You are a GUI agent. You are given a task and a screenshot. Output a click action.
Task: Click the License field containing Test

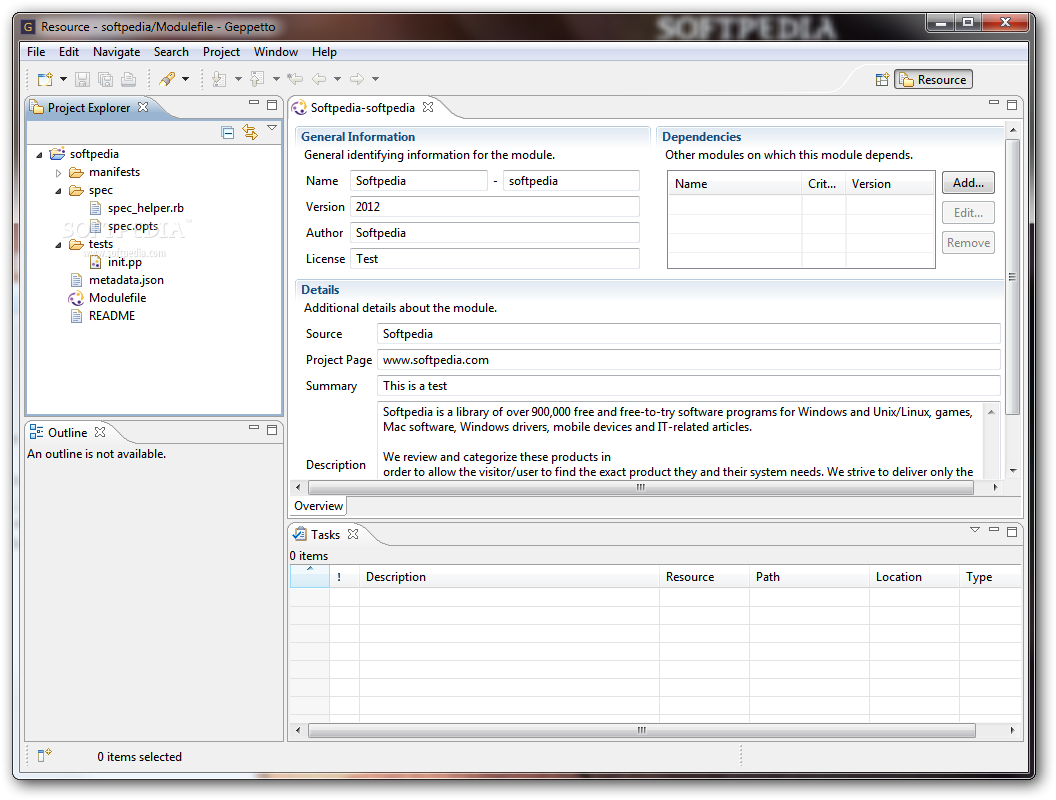(494, 259)
